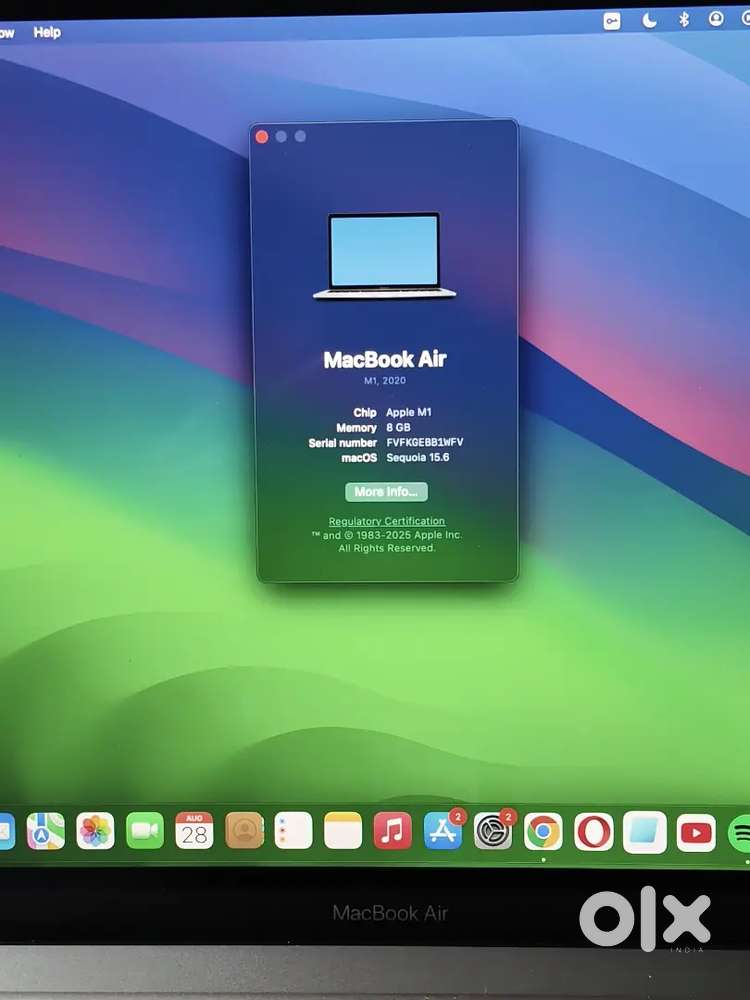The width and height of the screenshot is (750, 1000).
Task: Open the Bluetooth menu bar dropdown
Action: tap(684, 19)
